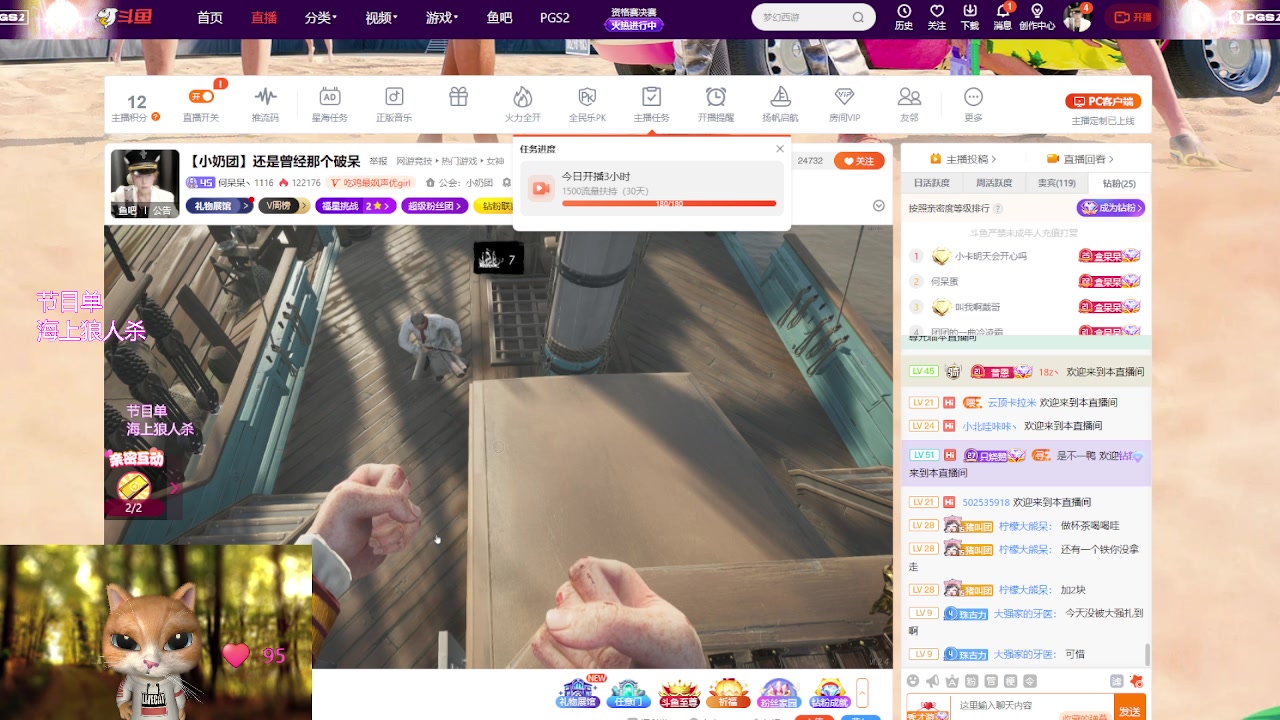Open the 直播回看 replay link
Screen dimensions: 1280x720
(1080, 159)
